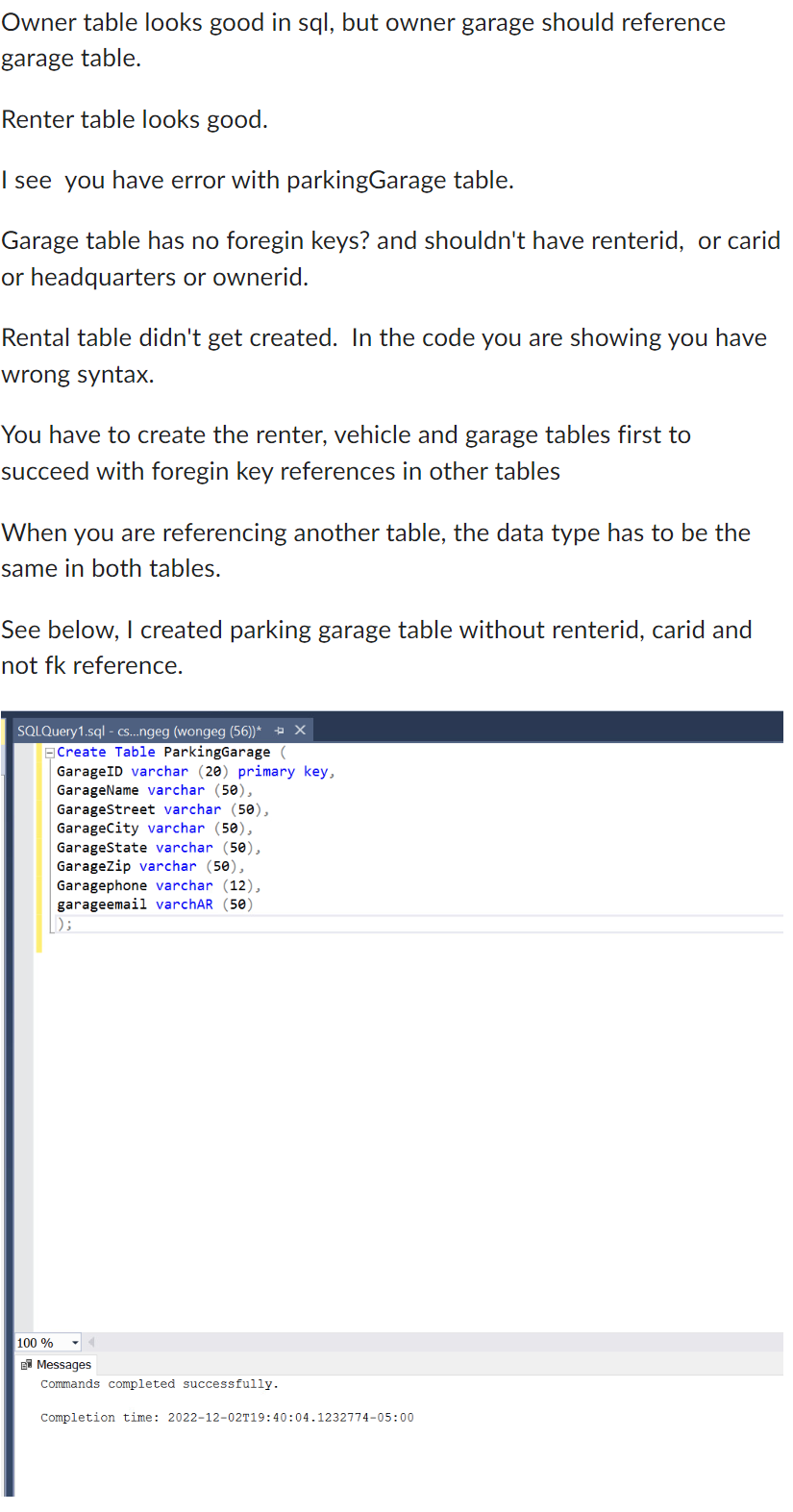Click the paragraph starting "See below, I created parking garage"
The height and width of the screenshot is (1512, 793).
(x=377, y=647)
